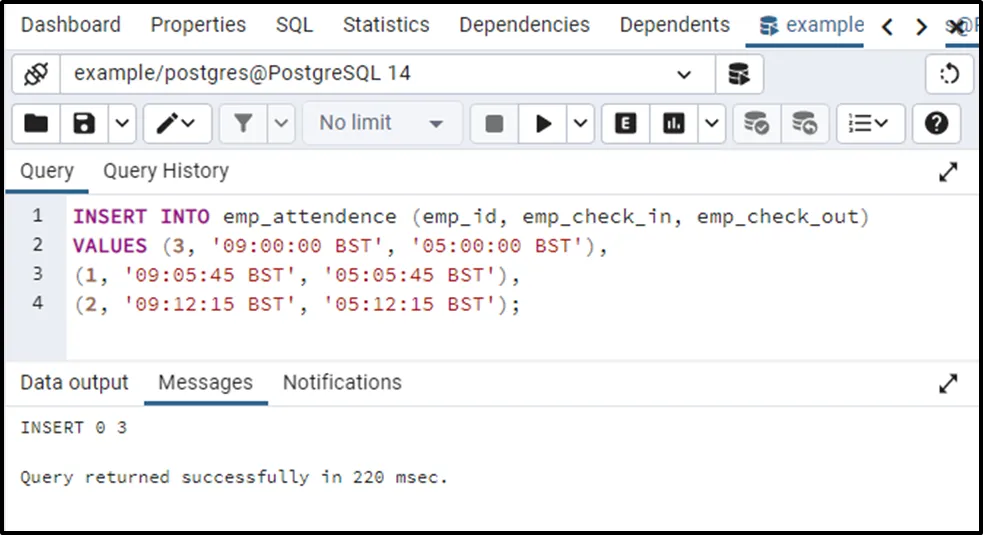
Task: Click the Open File folder icon
Action: pyautogui.click(x=36, y=123)
